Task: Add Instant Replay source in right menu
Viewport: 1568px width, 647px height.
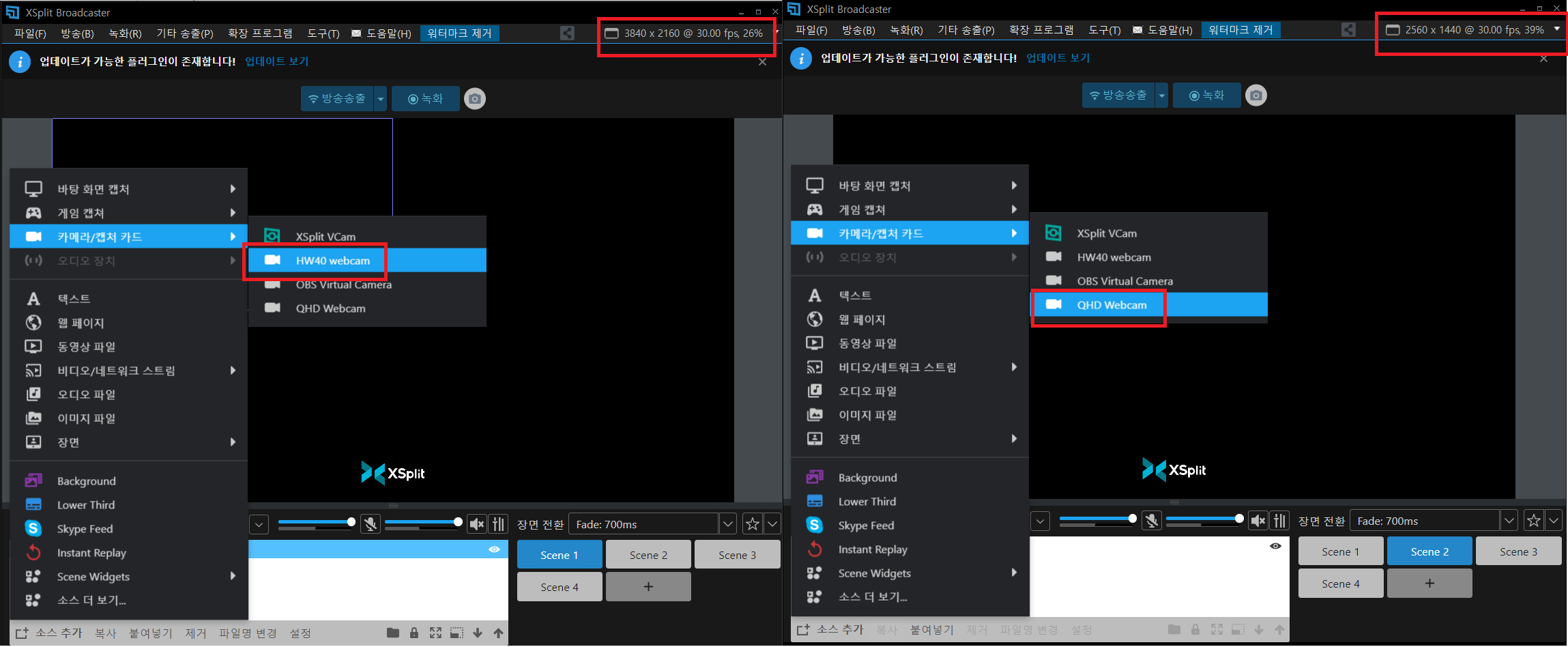Action: (910, 549)
